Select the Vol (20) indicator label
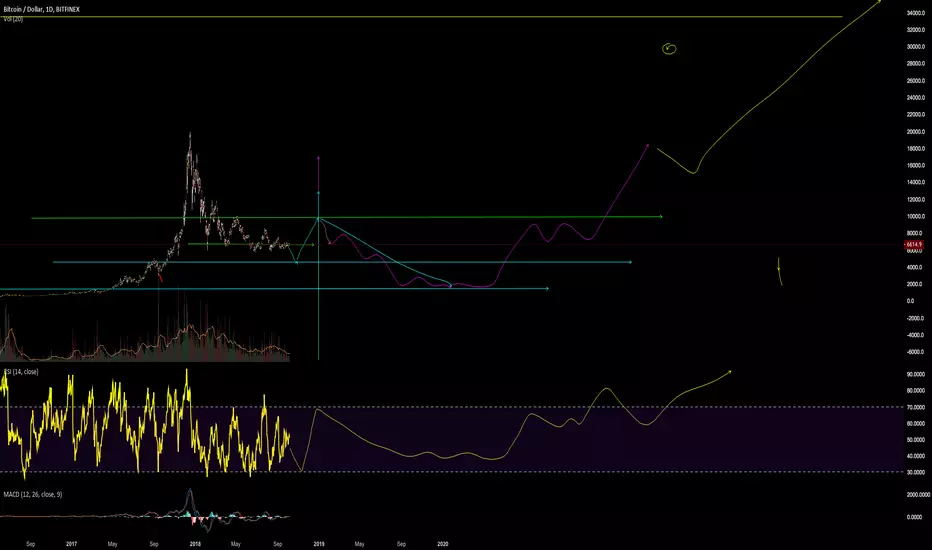 point(13,19)
